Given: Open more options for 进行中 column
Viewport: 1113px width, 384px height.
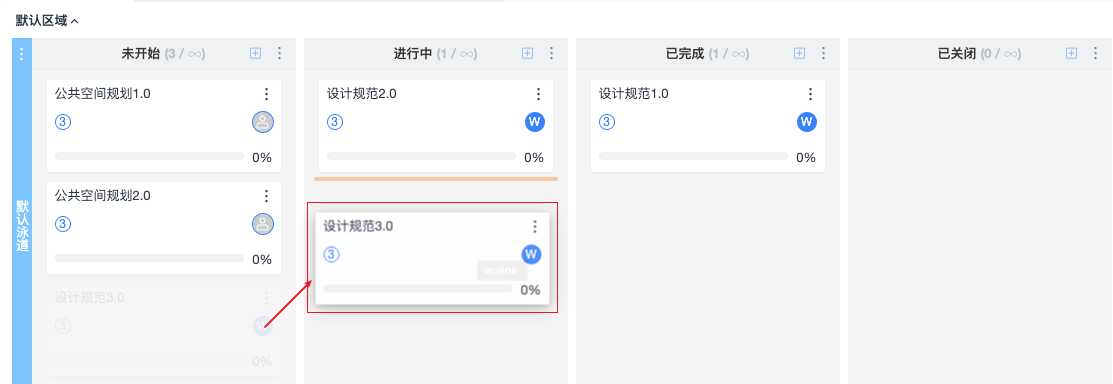Looking at the screenshot, I should tap(552, 53).
